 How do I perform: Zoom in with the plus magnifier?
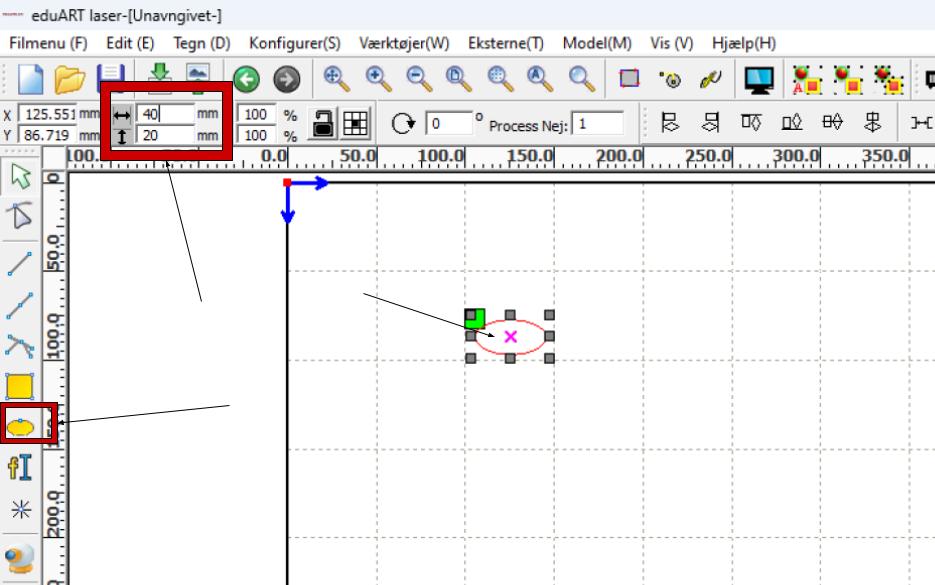pos(378,79)
